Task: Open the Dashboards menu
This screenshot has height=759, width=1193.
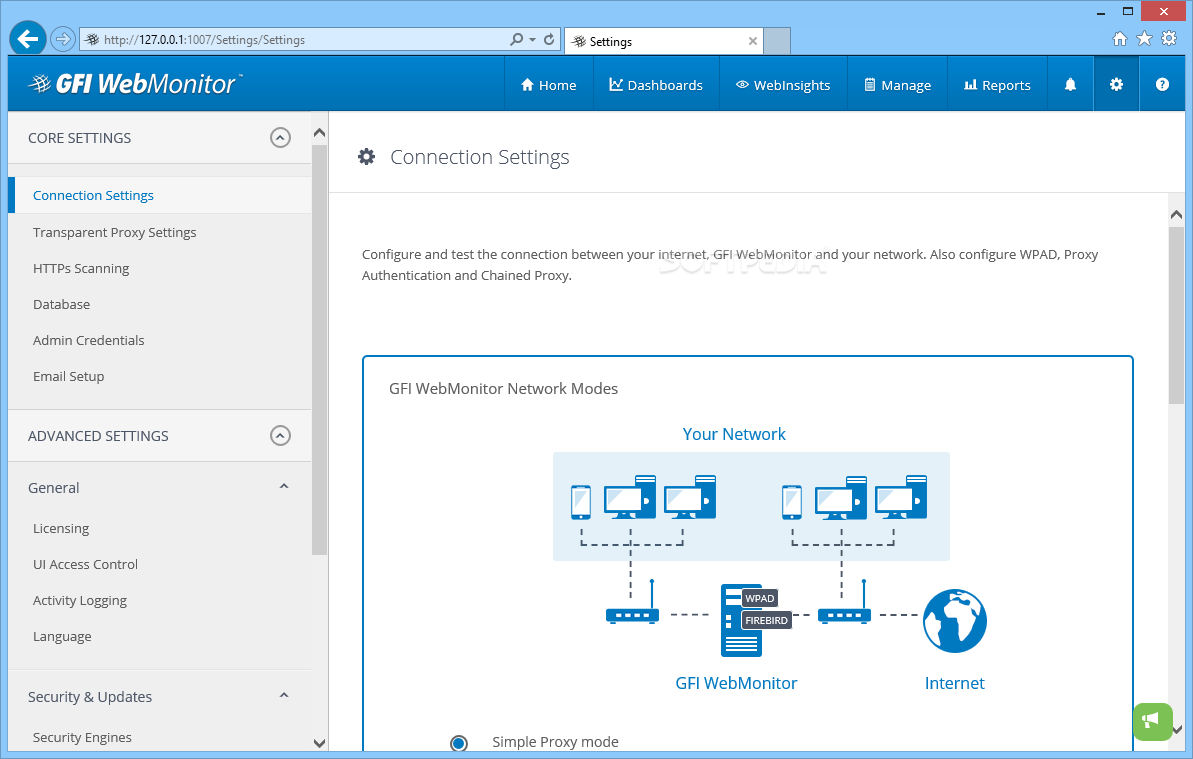Action: [656, 84]
